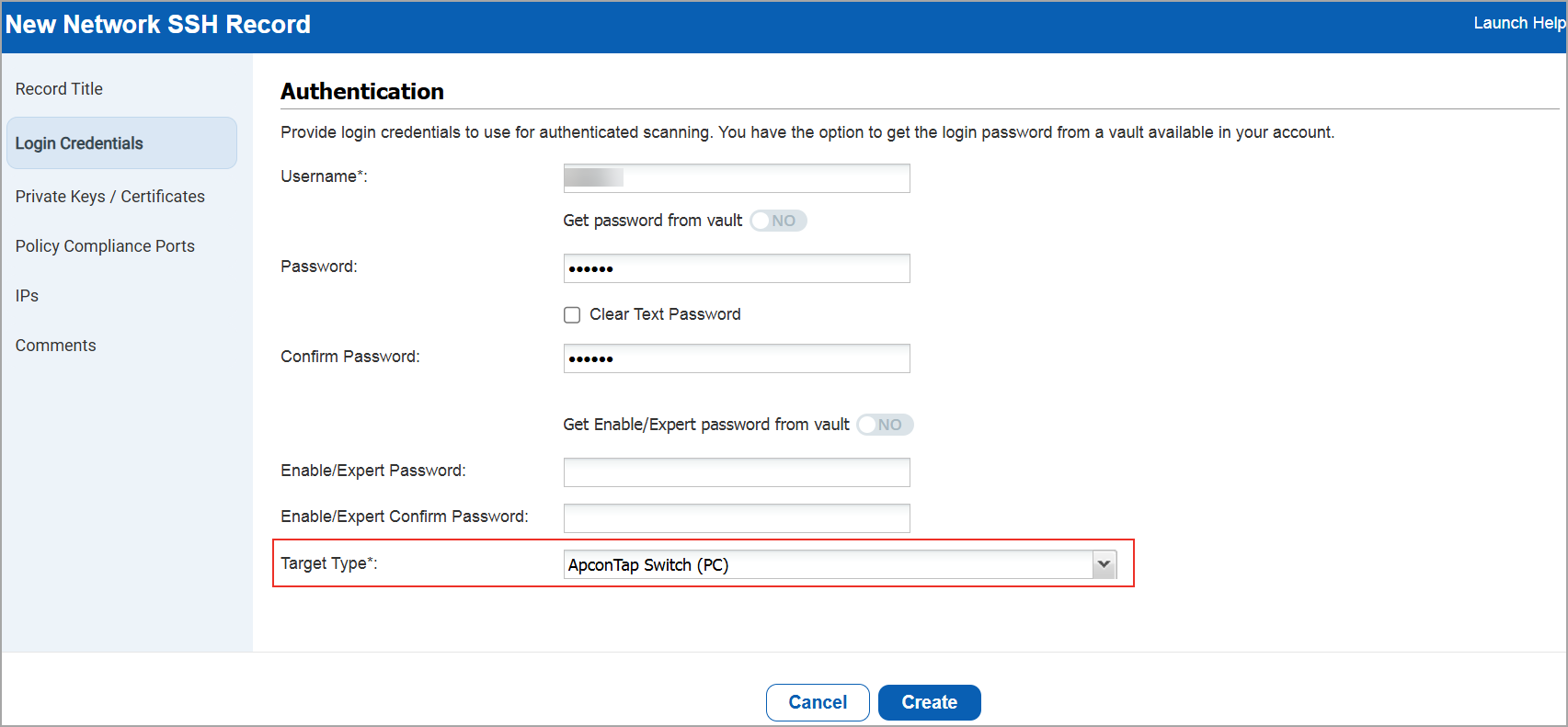Toggle Get password from vault switch
Image resolution: width=1568 pixels, height=727 pixels.
(778, 221)
